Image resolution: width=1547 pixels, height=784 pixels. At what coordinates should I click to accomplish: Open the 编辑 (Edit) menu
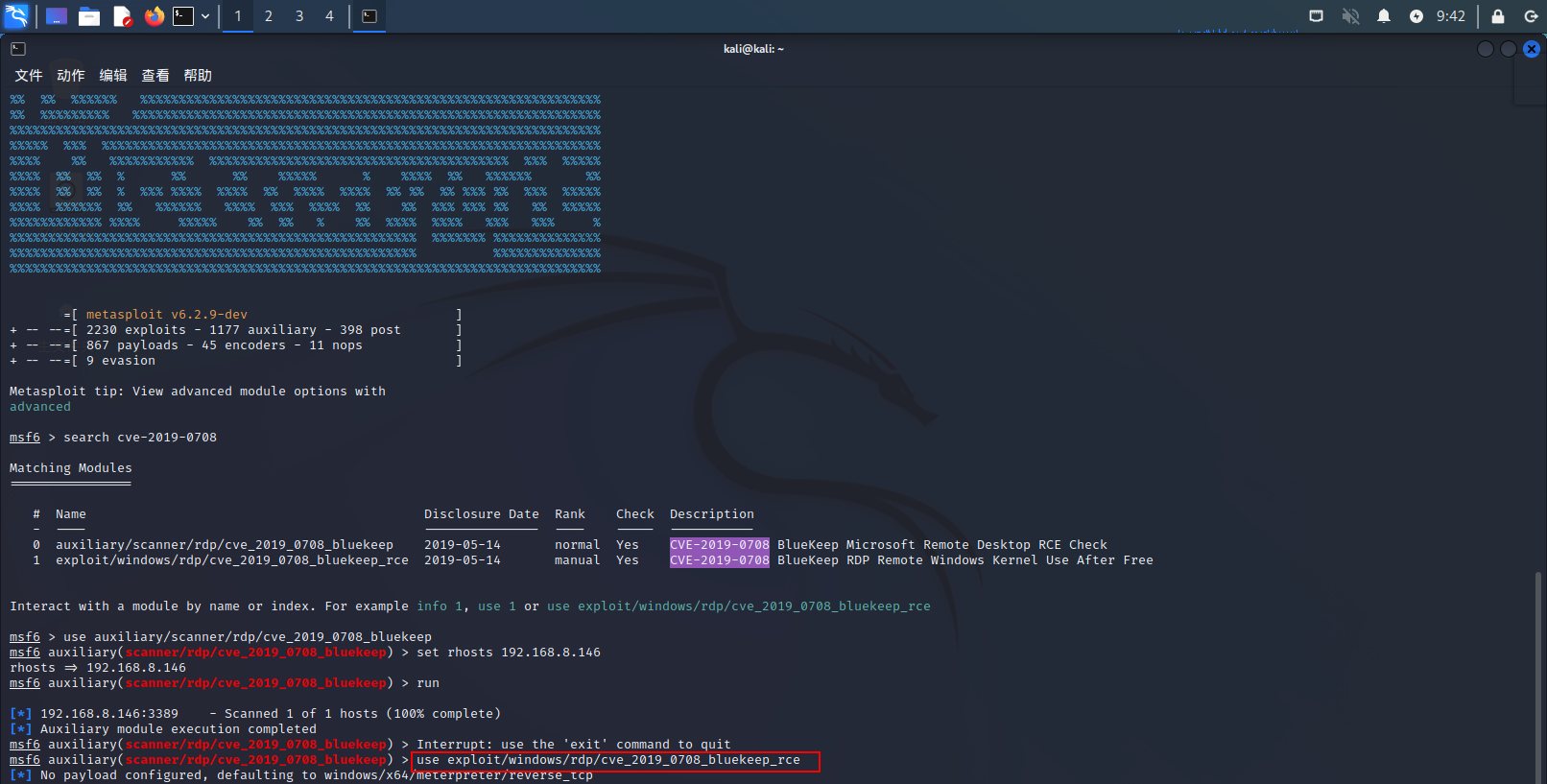coord(113,76)
